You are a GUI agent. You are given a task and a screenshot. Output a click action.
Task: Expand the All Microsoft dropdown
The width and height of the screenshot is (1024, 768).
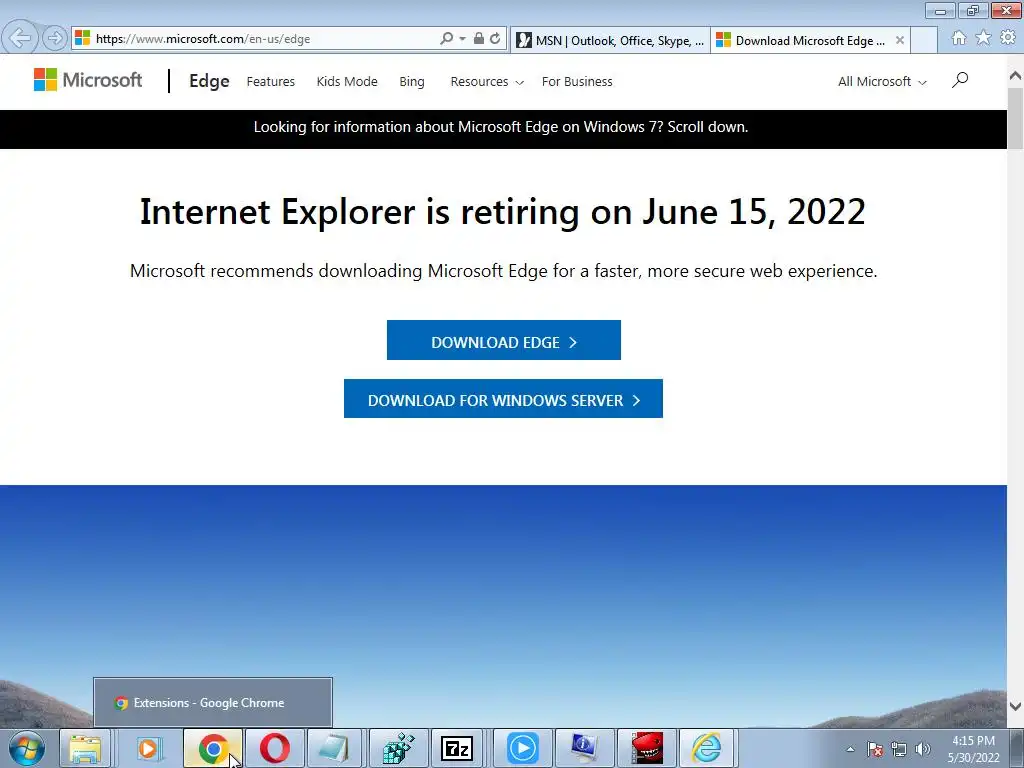coord(882,82)
